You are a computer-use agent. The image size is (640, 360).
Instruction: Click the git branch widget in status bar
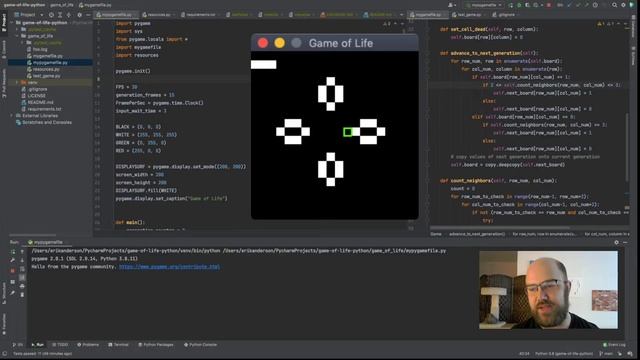607,353
